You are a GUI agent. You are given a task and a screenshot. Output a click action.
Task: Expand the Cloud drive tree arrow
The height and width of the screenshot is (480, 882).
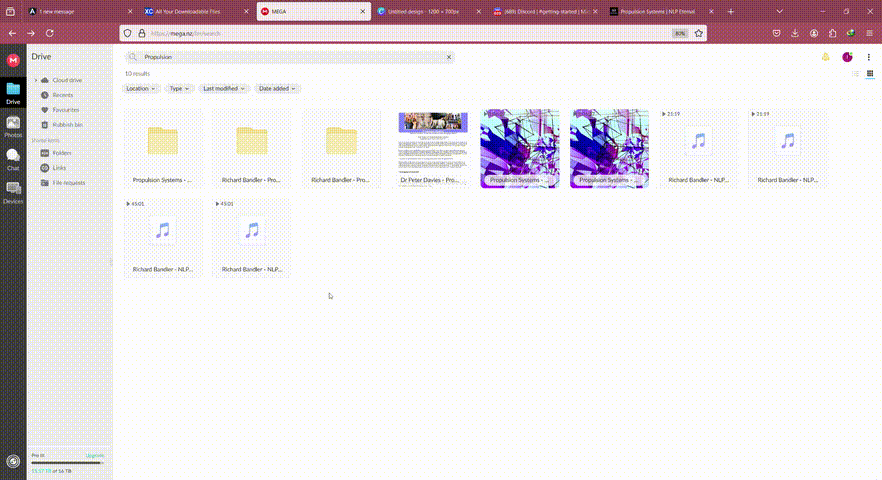click(35, 80)
